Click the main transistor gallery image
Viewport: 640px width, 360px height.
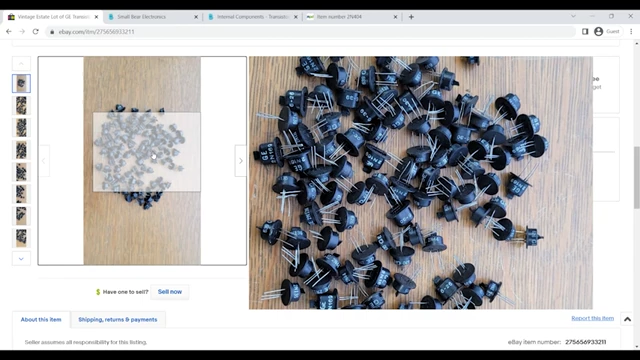142,161
